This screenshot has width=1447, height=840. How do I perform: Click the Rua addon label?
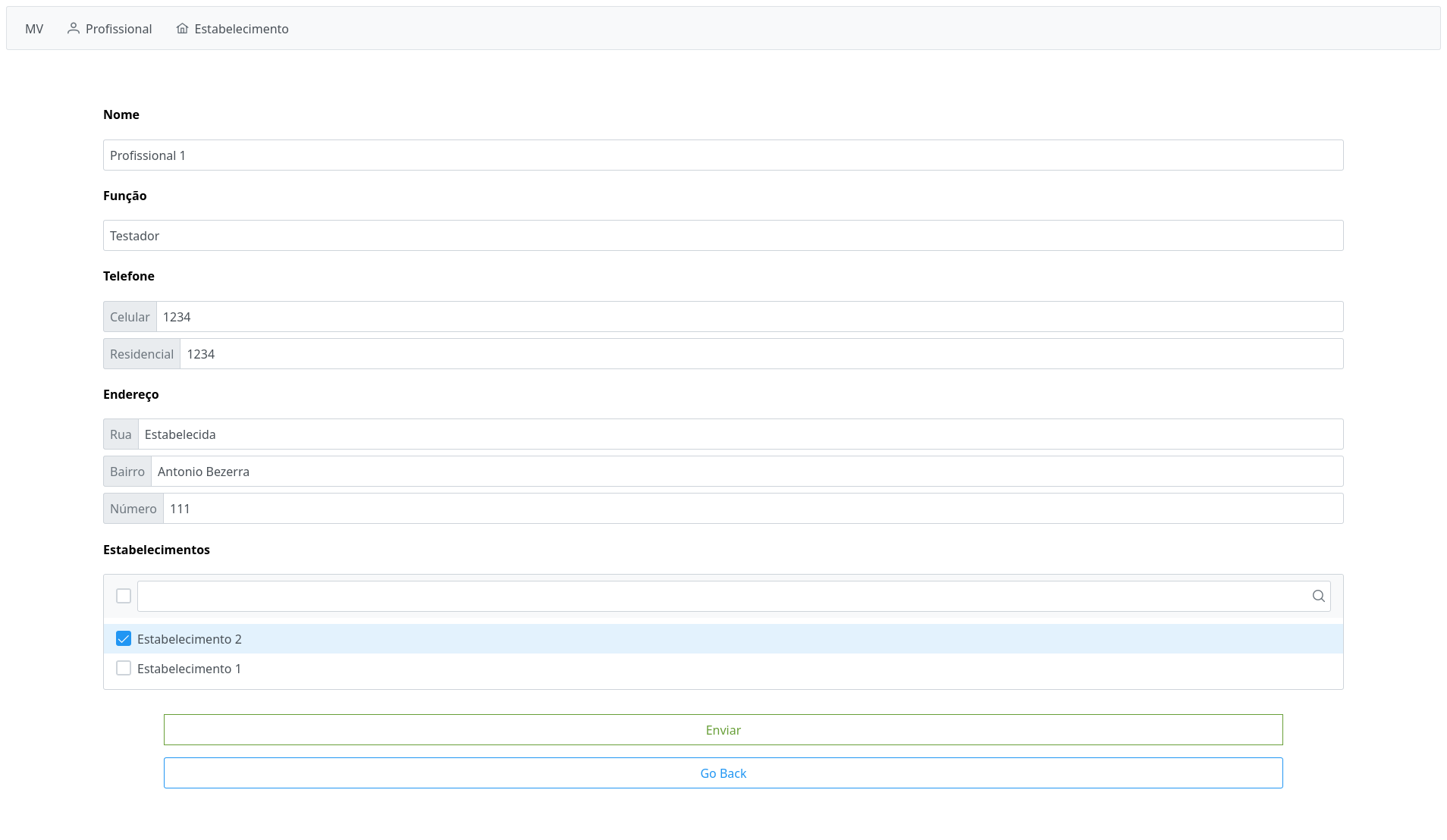tap(121, 434)
